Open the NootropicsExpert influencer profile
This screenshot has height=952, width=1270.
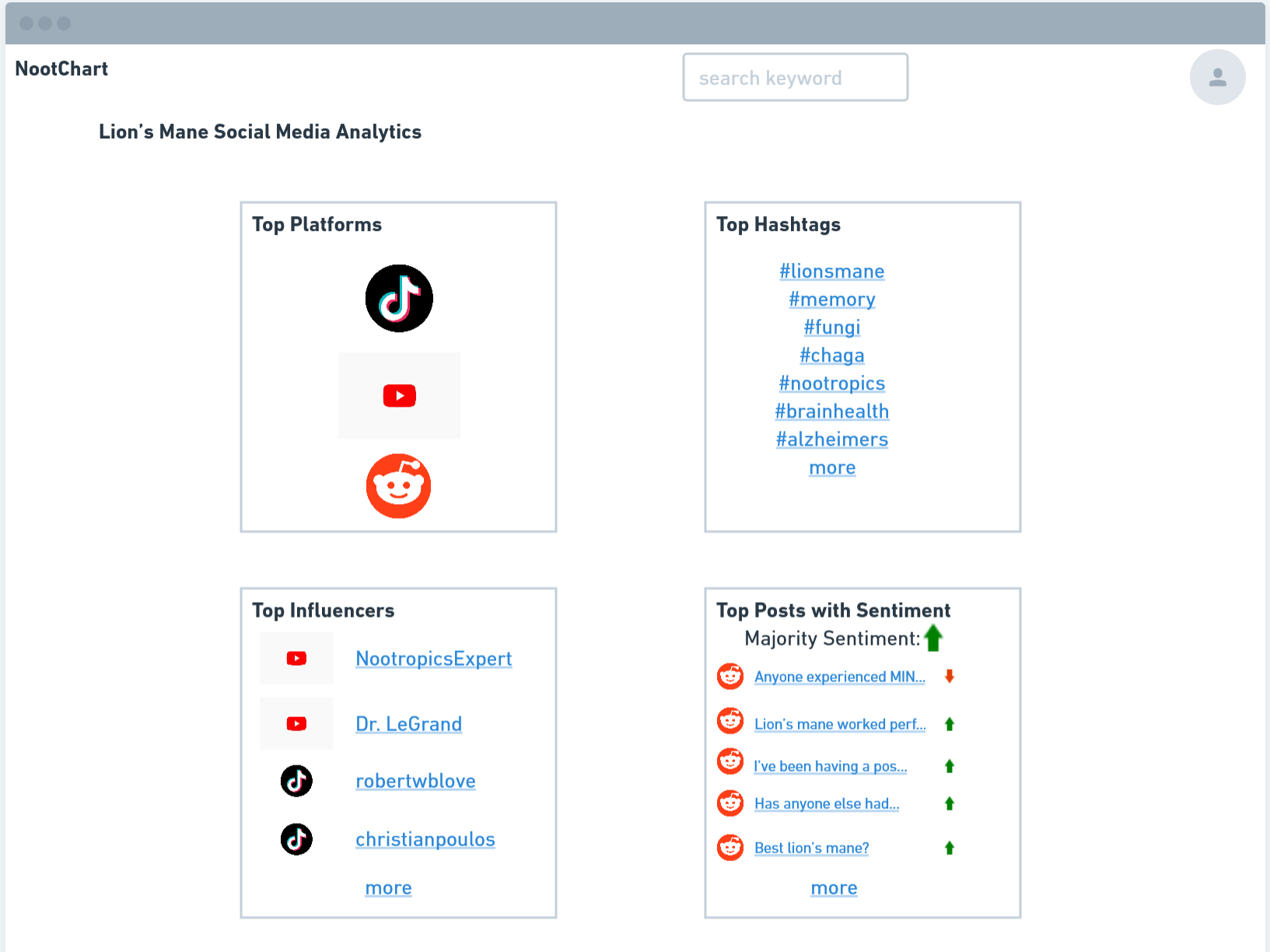[434, 659]
